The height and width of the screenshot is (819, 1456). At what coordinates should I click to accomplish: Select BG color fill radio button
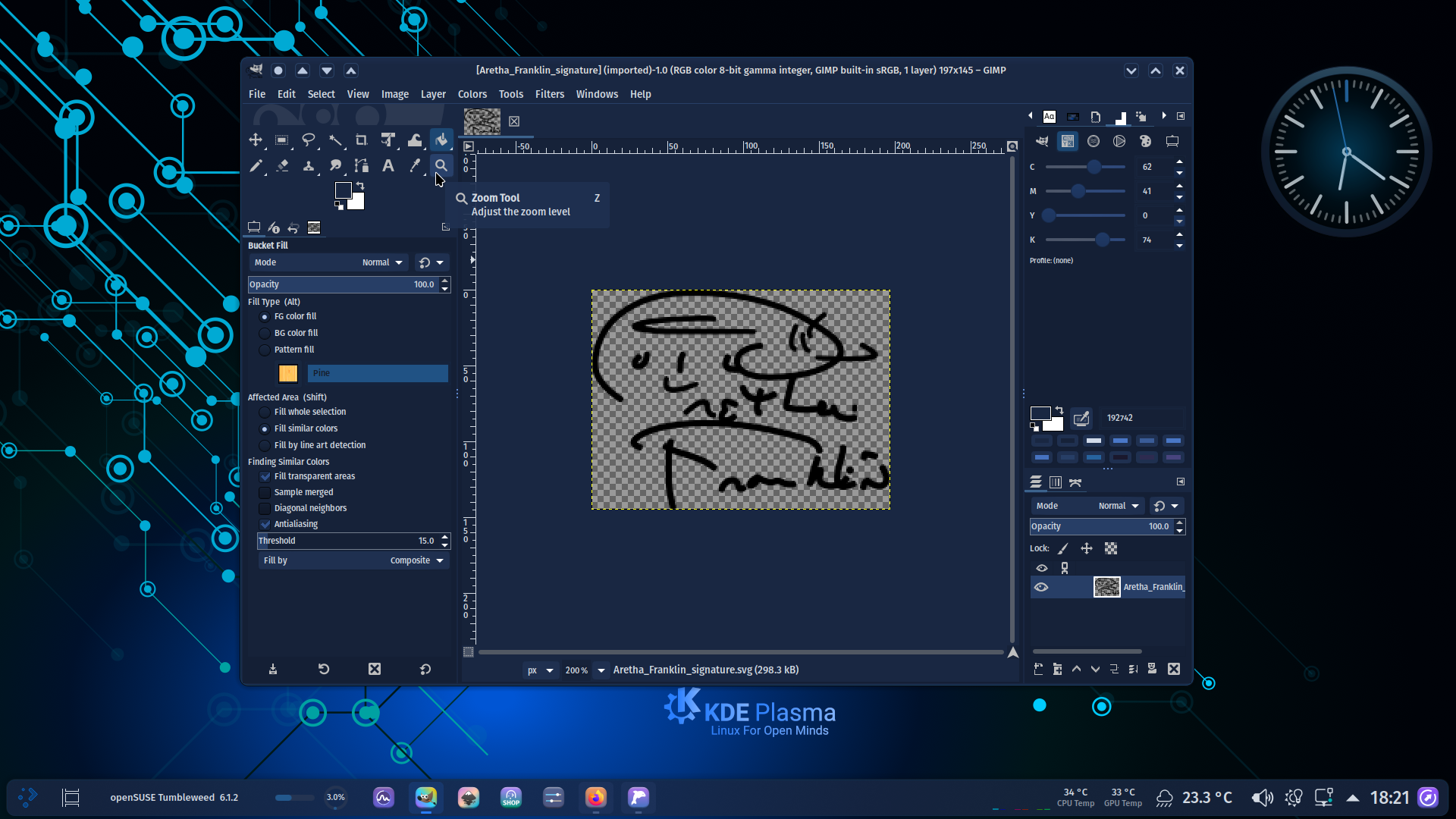tap(265, 334)
